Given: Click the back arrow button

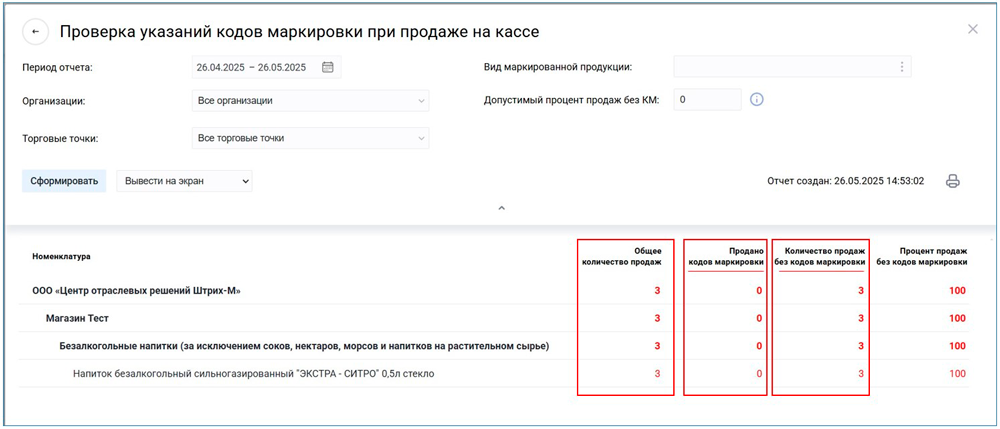Looking at the screenshot, I should point(36,31).
